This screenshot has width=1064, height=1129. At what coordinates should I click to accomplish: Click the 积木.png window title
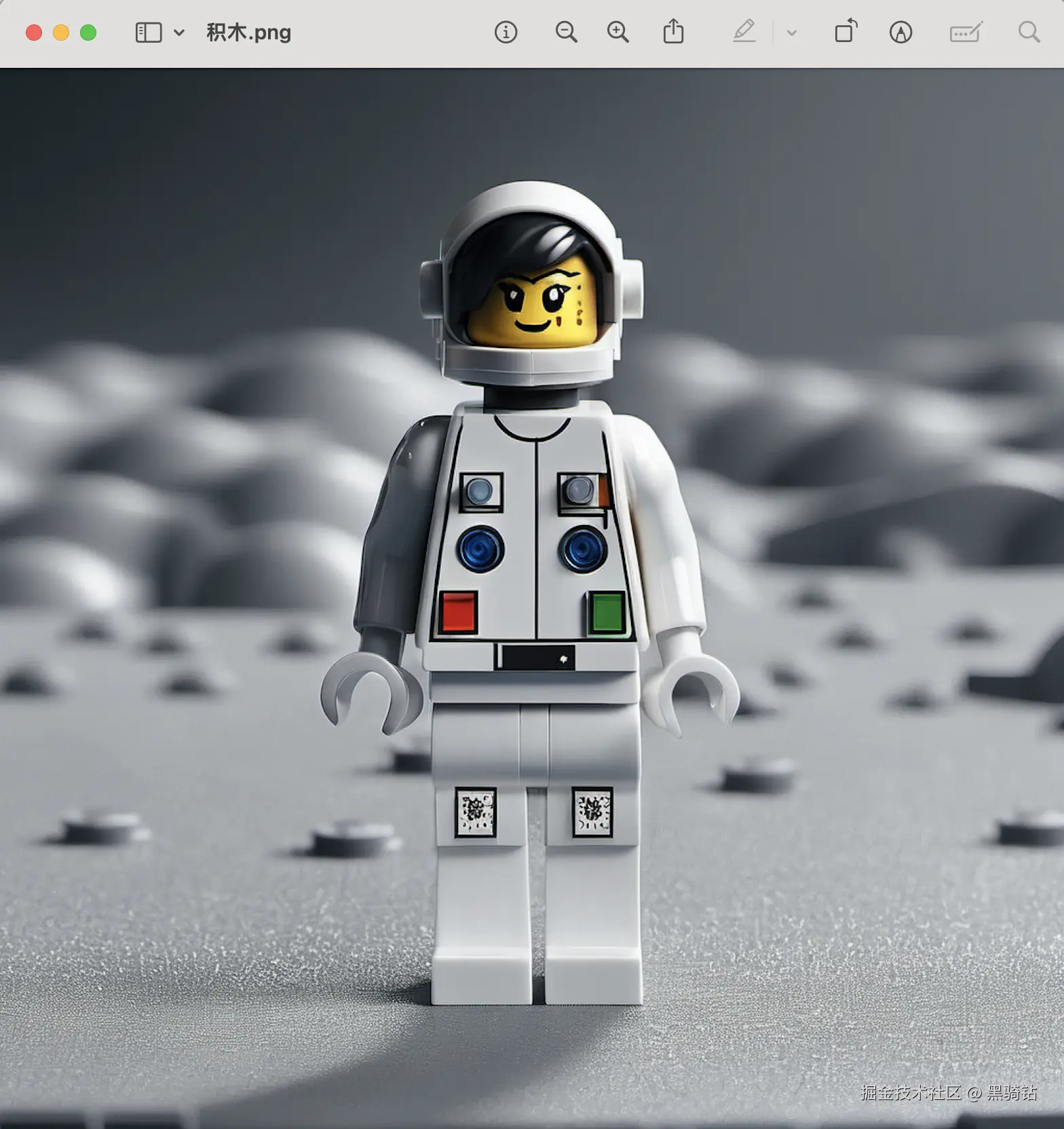tap(248, 32)
